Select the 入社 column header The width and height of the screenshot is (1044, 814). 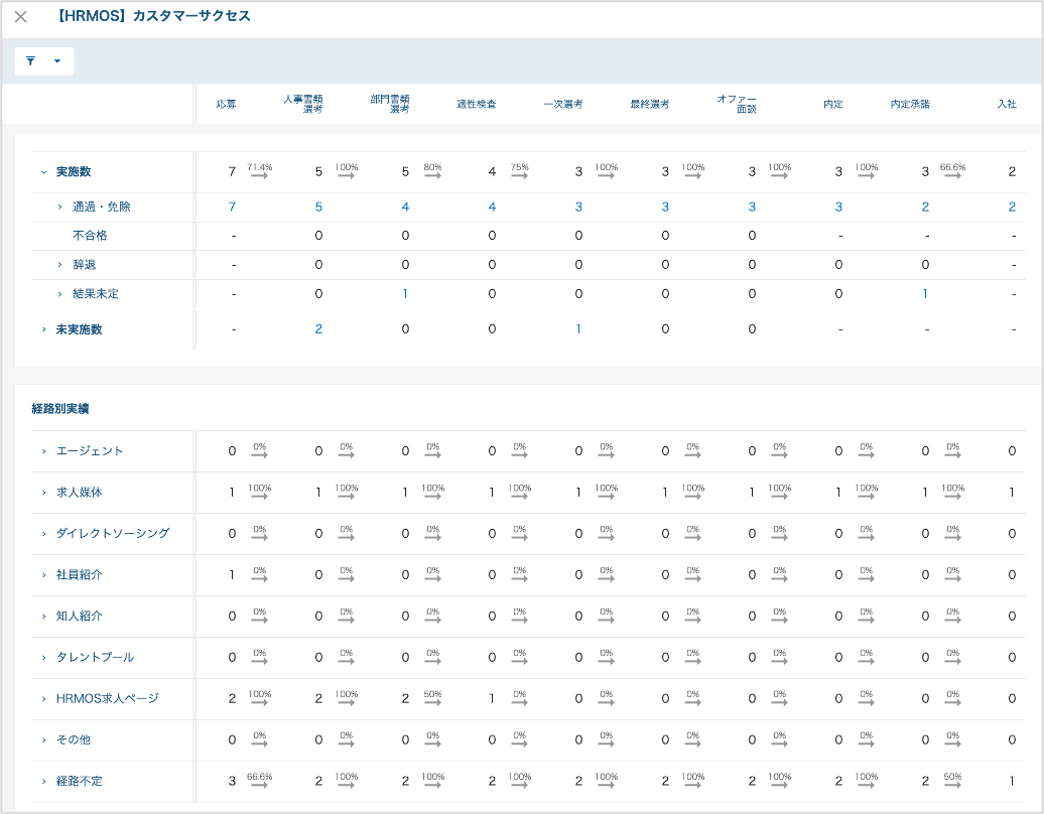pos(1007,104)
